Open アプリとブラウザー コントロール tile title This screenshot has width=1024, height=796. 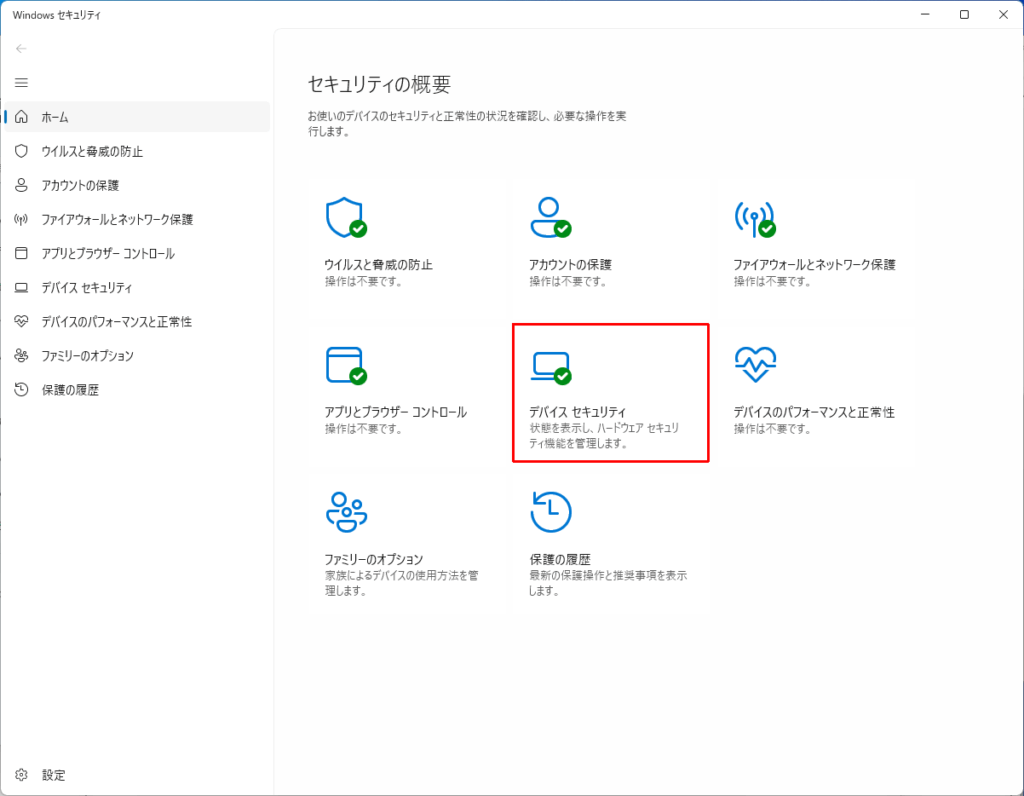point(396,412)
